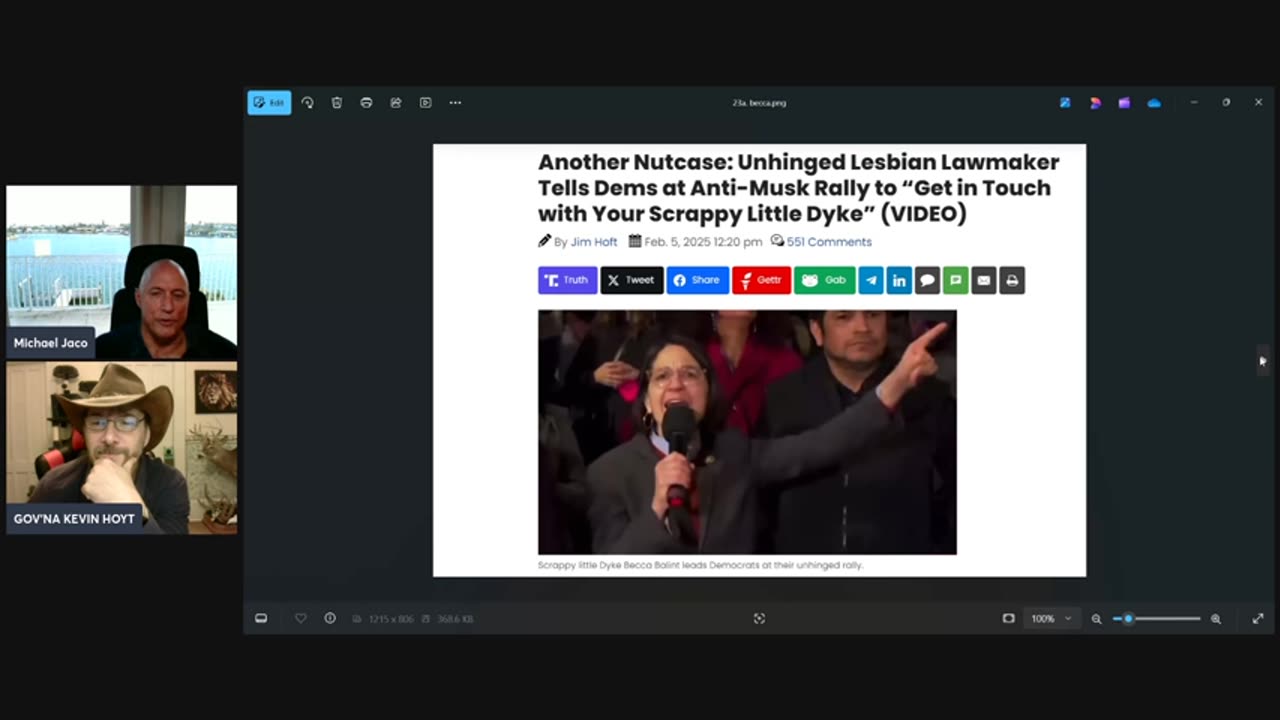Close the Photos window
This screenshot has width=1280, height=720.
point(1258,102)
